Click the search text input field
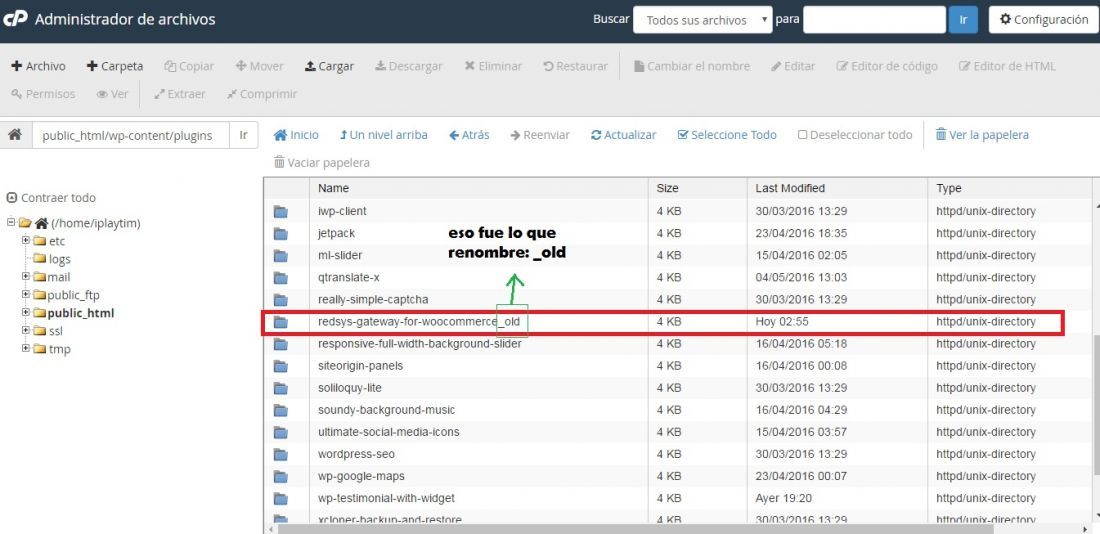The height and width of the screenshot is (534, 1100). pyautogui.click(x=874, y=20)
